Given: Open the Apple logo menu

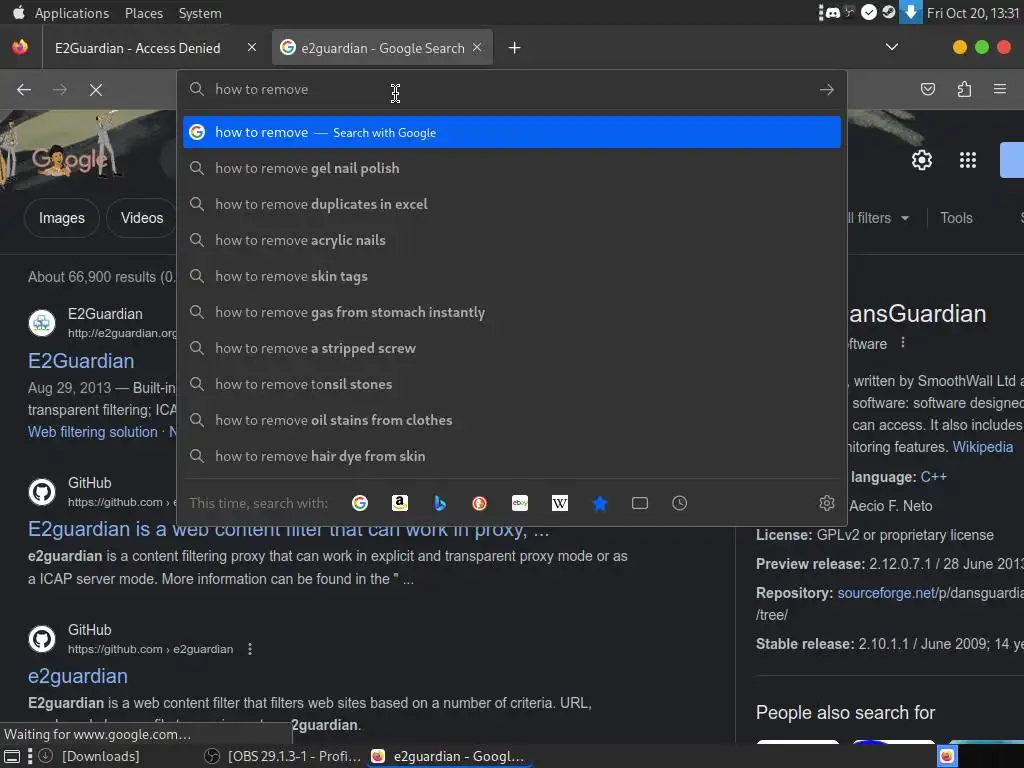Looking at the screenshot, I should (18, 12).
